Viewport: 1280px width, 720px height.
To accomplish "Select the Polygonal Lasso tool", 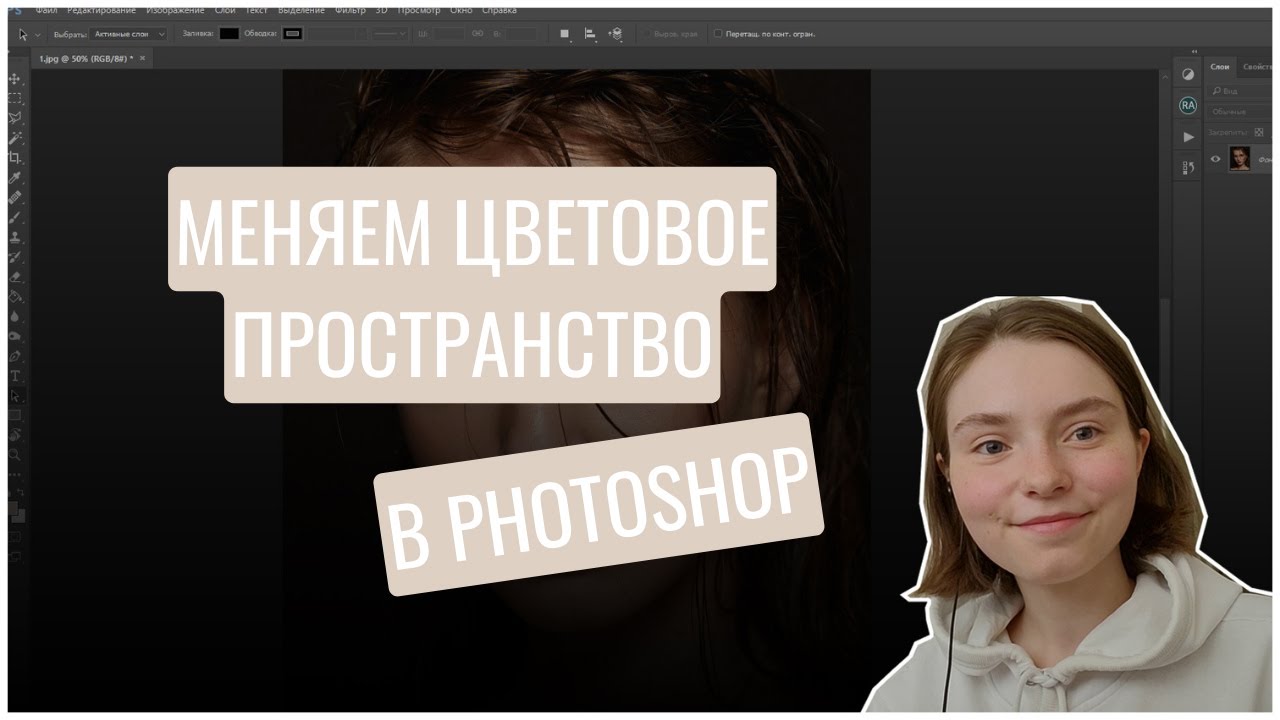I will coord(14,118).
